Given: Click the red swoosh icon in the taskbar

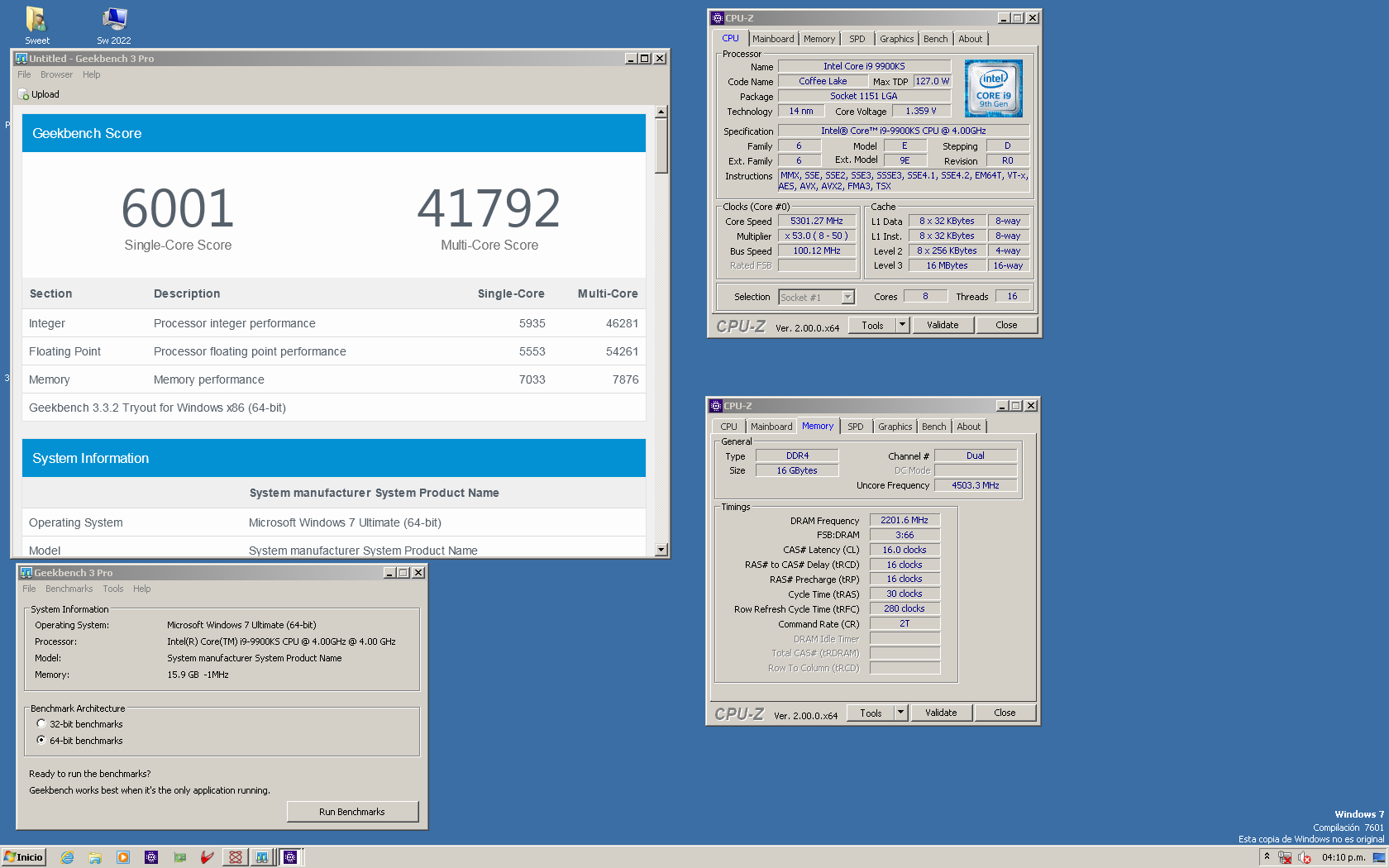Looking at the screenshot, I should tap(208, 857).
